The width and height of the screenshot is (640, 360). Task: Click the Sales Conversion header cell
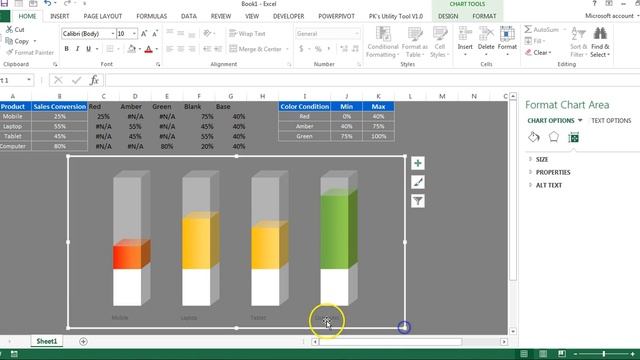60,107
